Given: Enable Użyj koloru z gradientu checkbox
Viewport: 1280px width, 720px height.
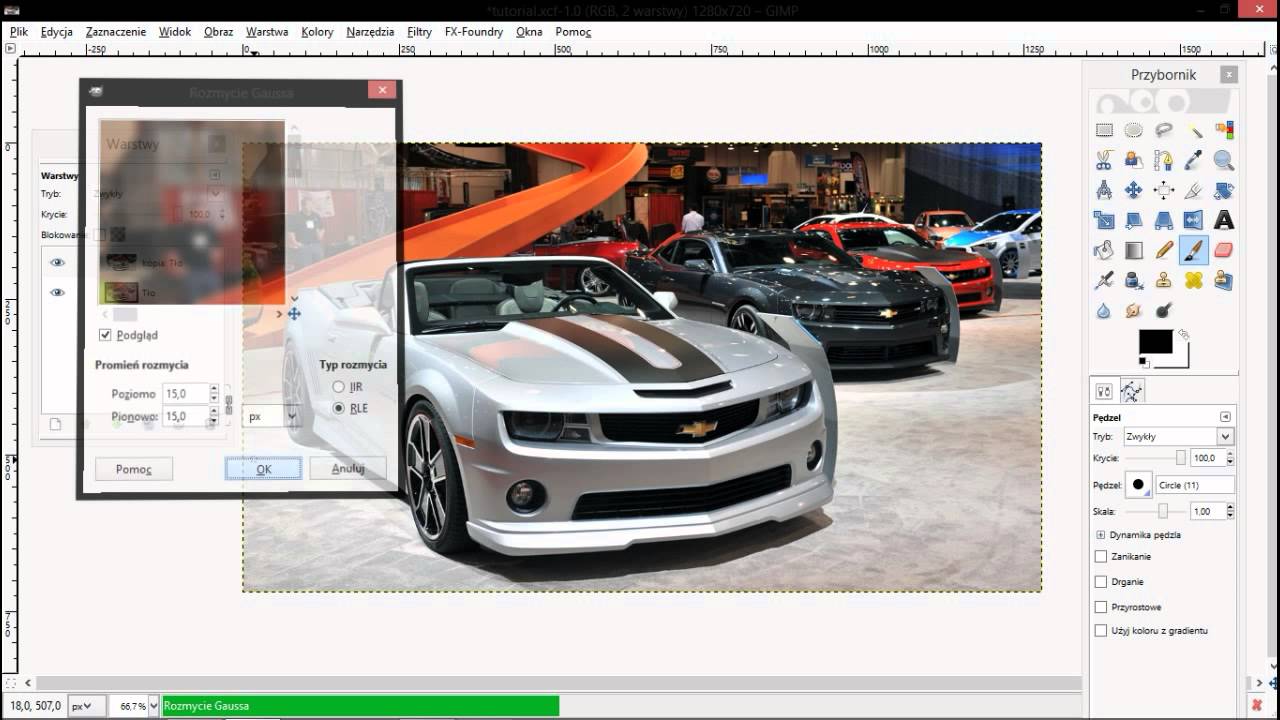Looking at the screenshot, I should tap(1101, 631).
